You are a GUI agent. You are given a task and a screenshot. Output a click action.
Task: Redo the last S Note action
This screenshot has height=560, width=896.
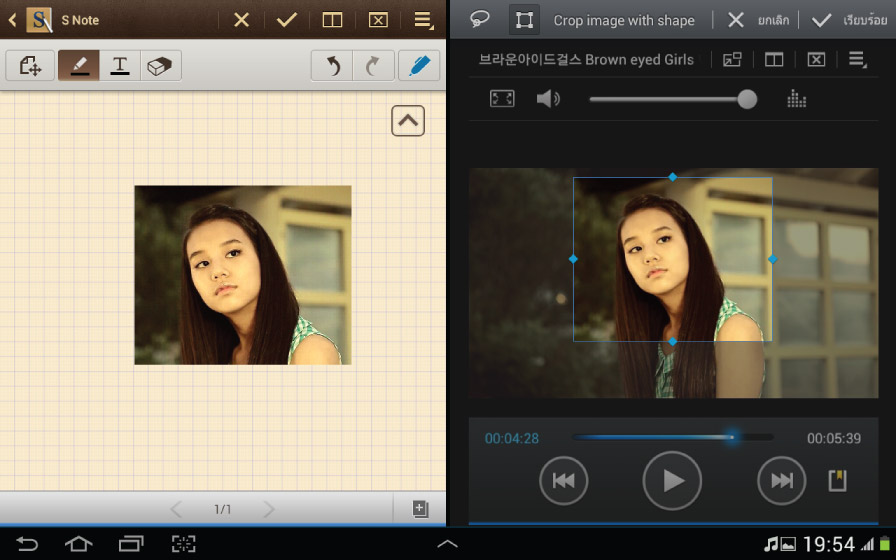373,65
